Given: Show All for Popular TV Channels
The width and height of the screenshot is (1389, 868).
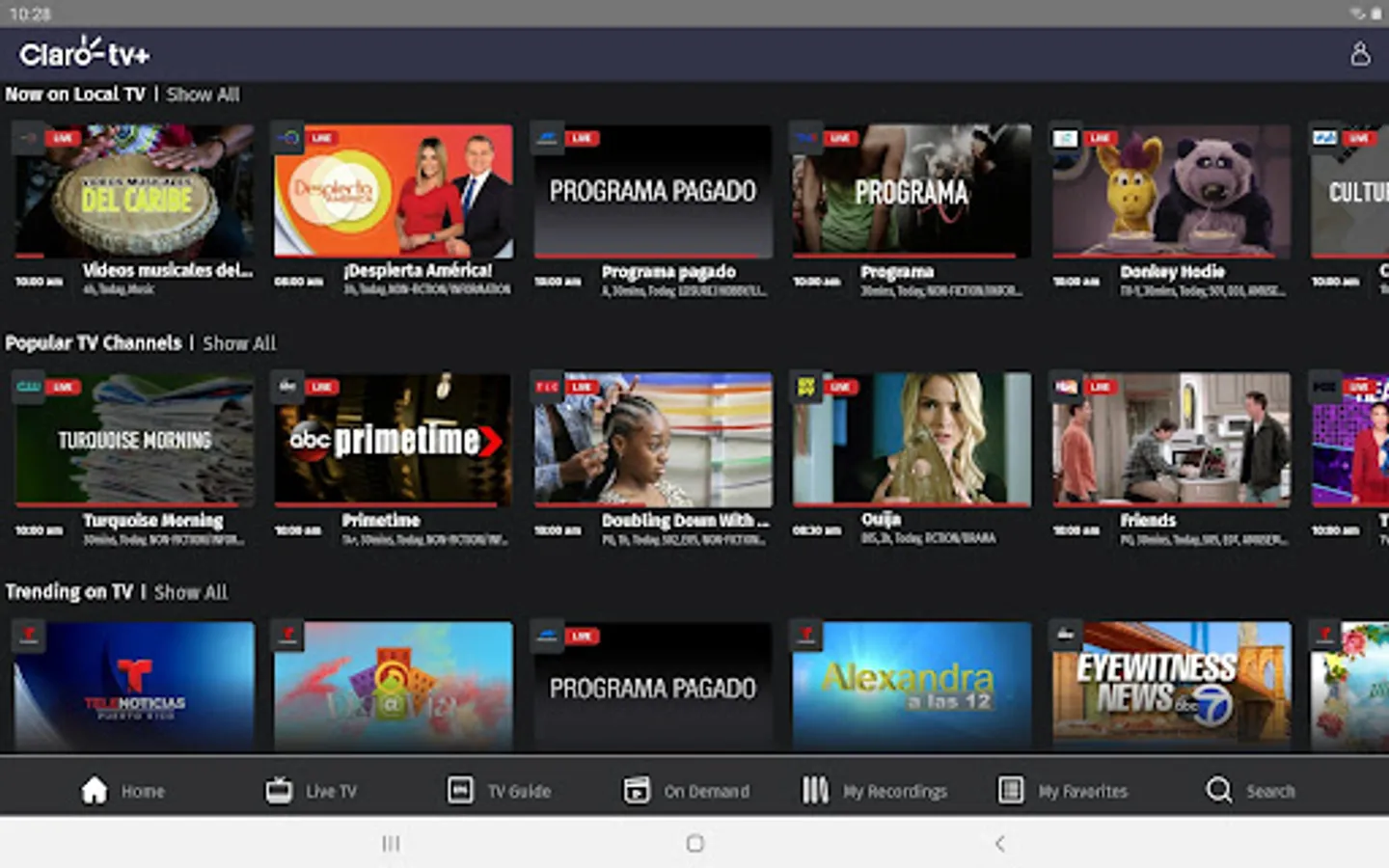Looking at the screenshot, I should tap(239, 343).
